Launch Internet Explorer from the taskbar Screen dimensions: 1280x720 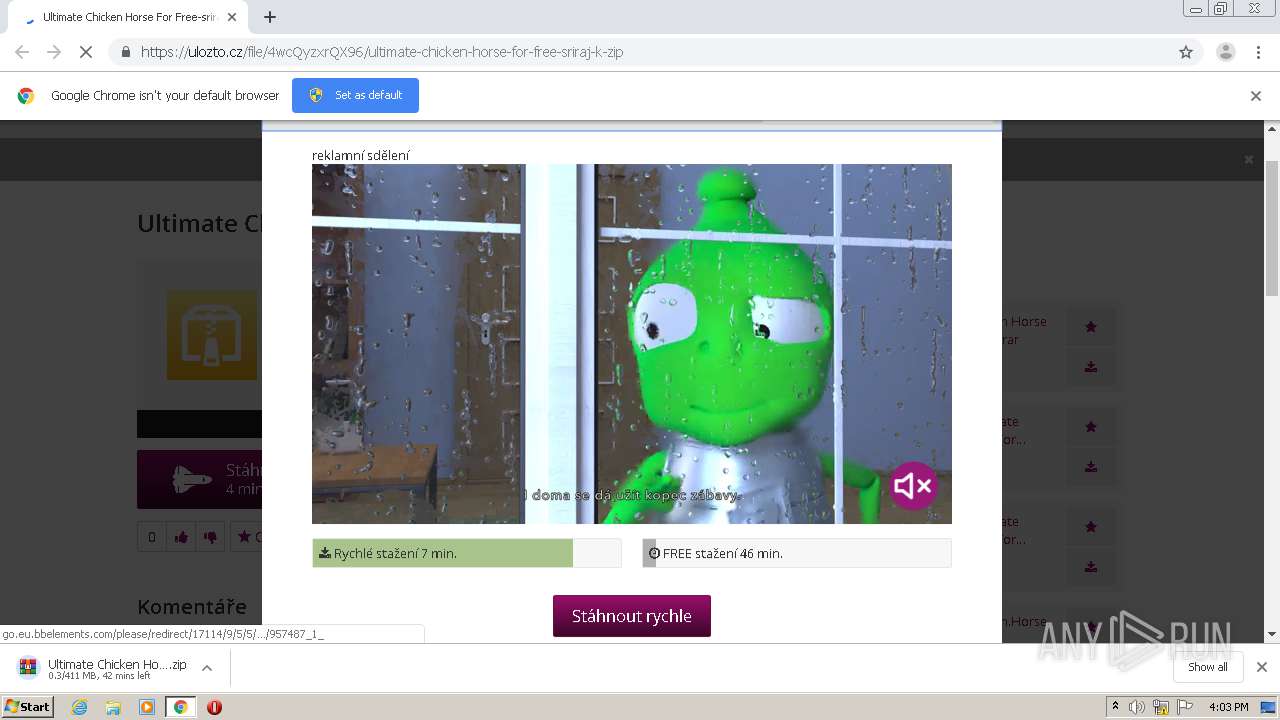tap(79, 707)
